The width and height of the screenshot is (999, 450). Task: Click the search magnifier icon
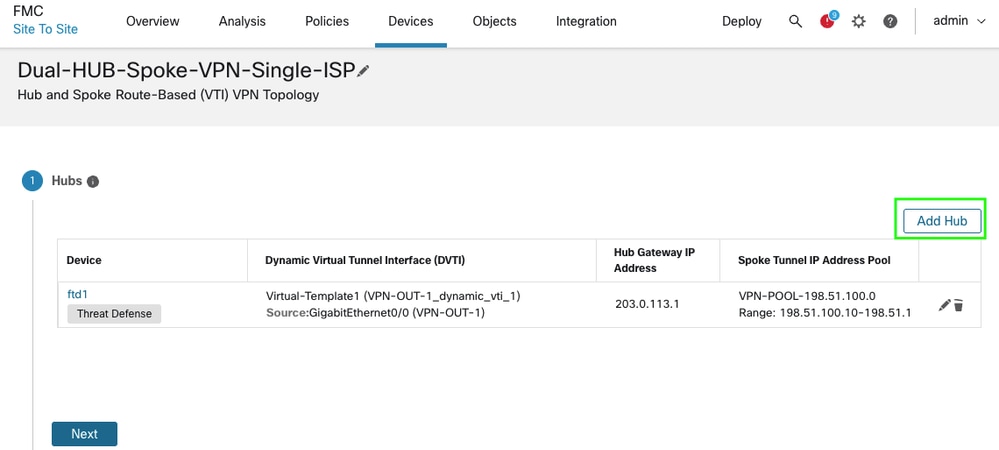[x=795, y=21]
